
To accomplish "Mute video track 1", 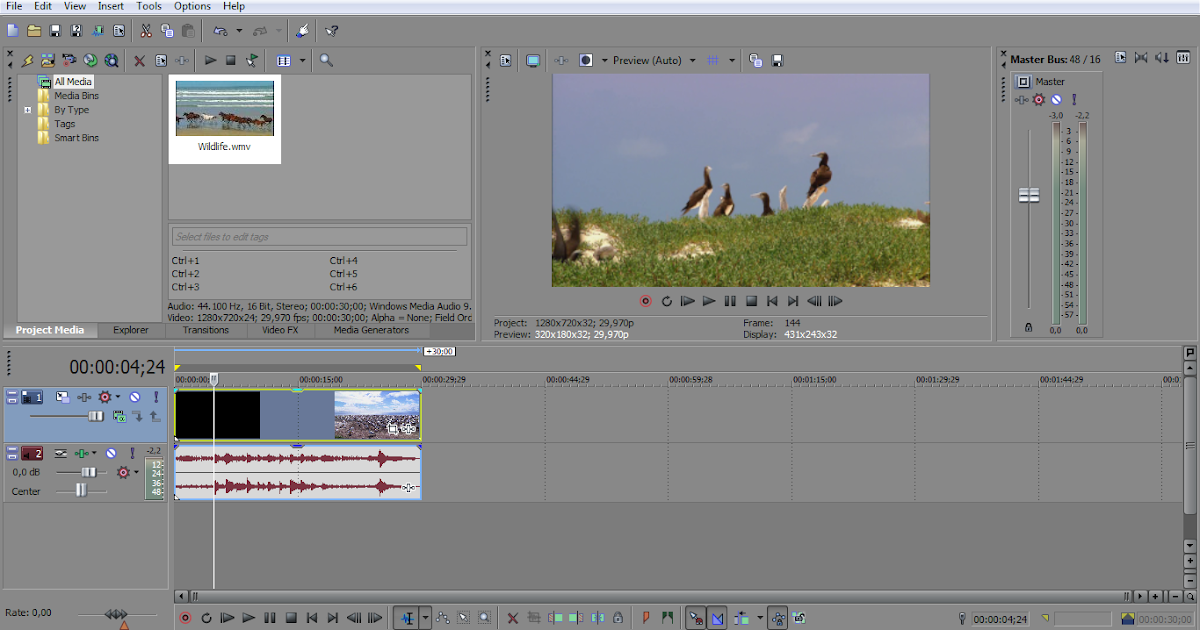I will click(x=135, y=398).
